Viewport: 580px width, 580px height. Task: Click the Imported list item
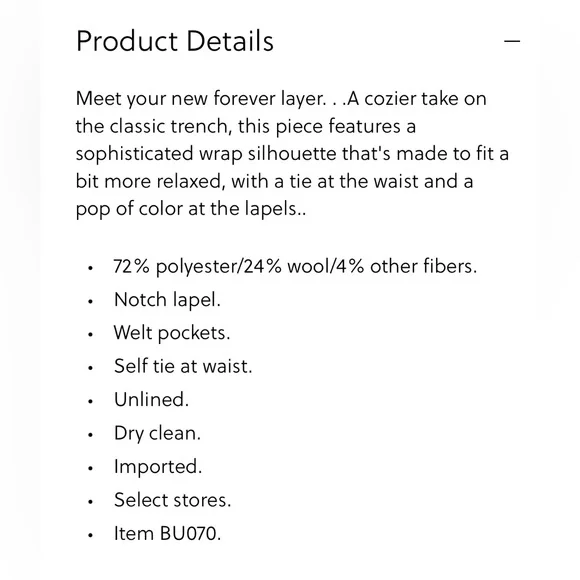[x=158, y=466]
